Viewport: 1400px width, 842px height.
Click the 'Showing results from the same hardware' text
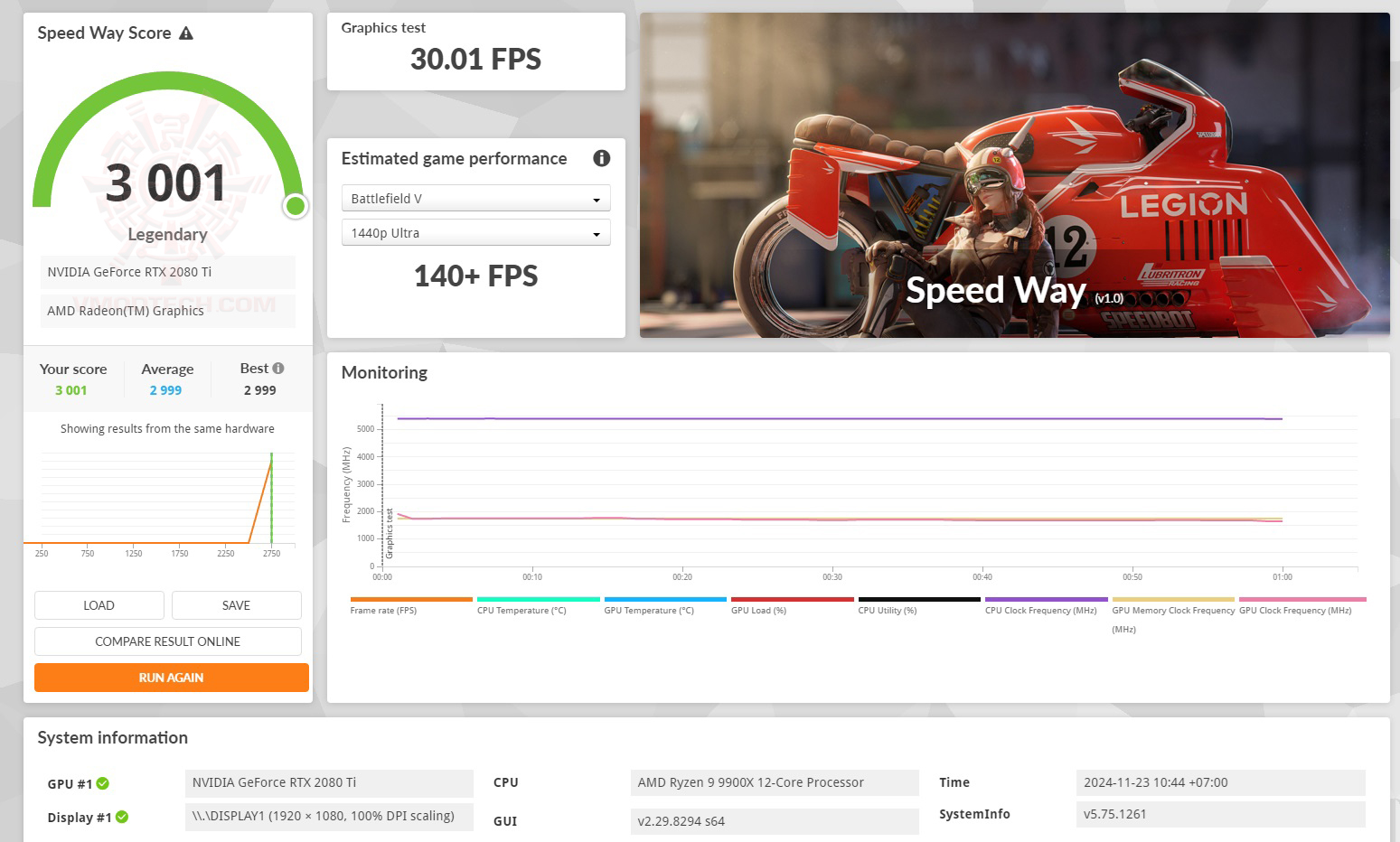[x=167, y=429]
